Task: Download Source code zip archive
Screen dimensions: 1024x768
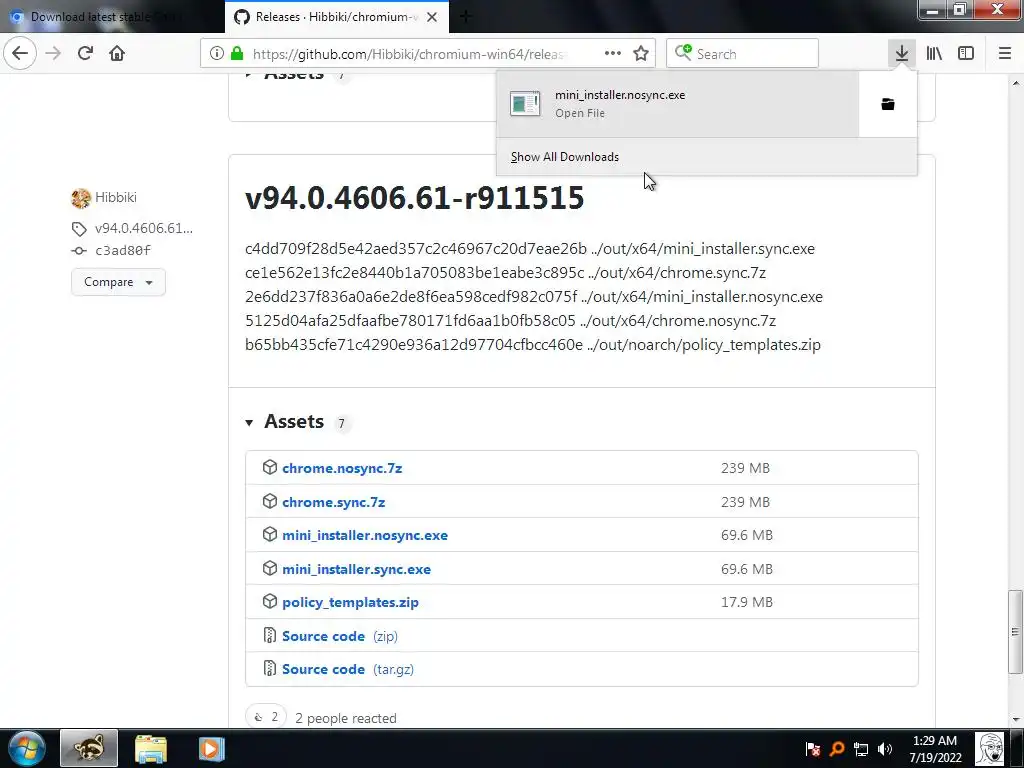Action: coord(340,636)
